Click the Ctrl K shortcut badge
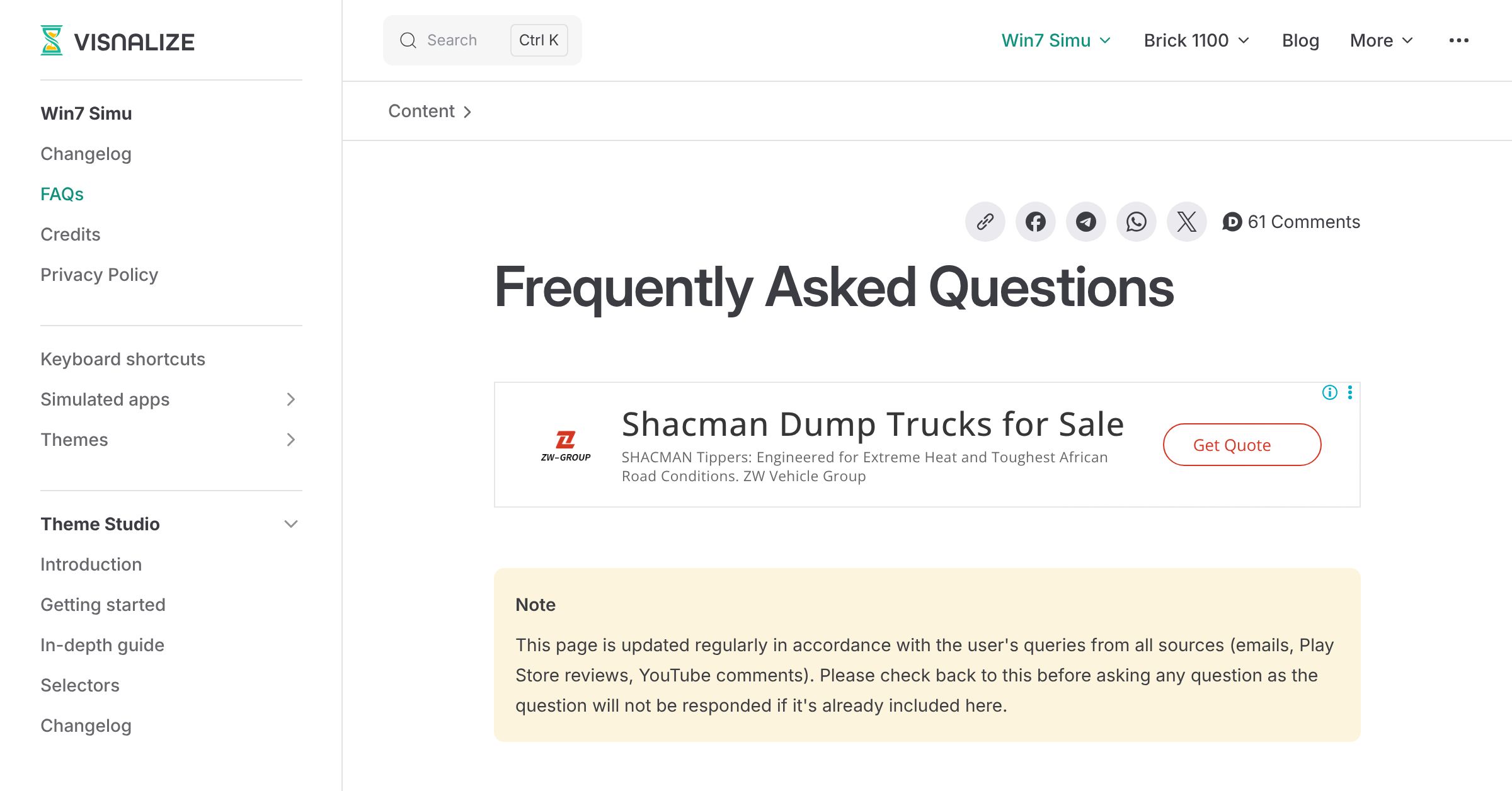 click(539, 40)
